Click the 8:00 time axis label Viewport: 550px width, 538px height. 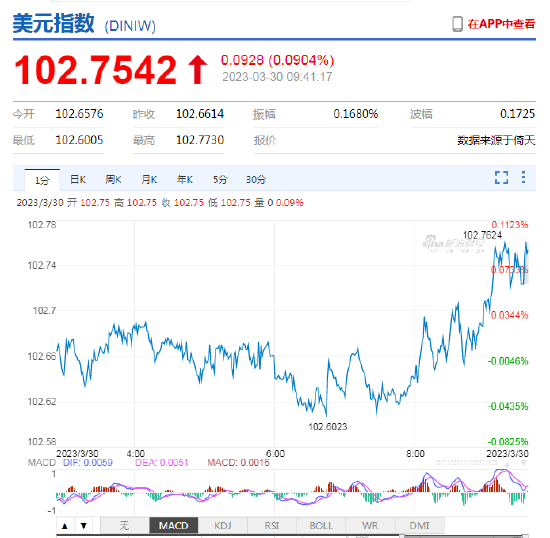415,454
